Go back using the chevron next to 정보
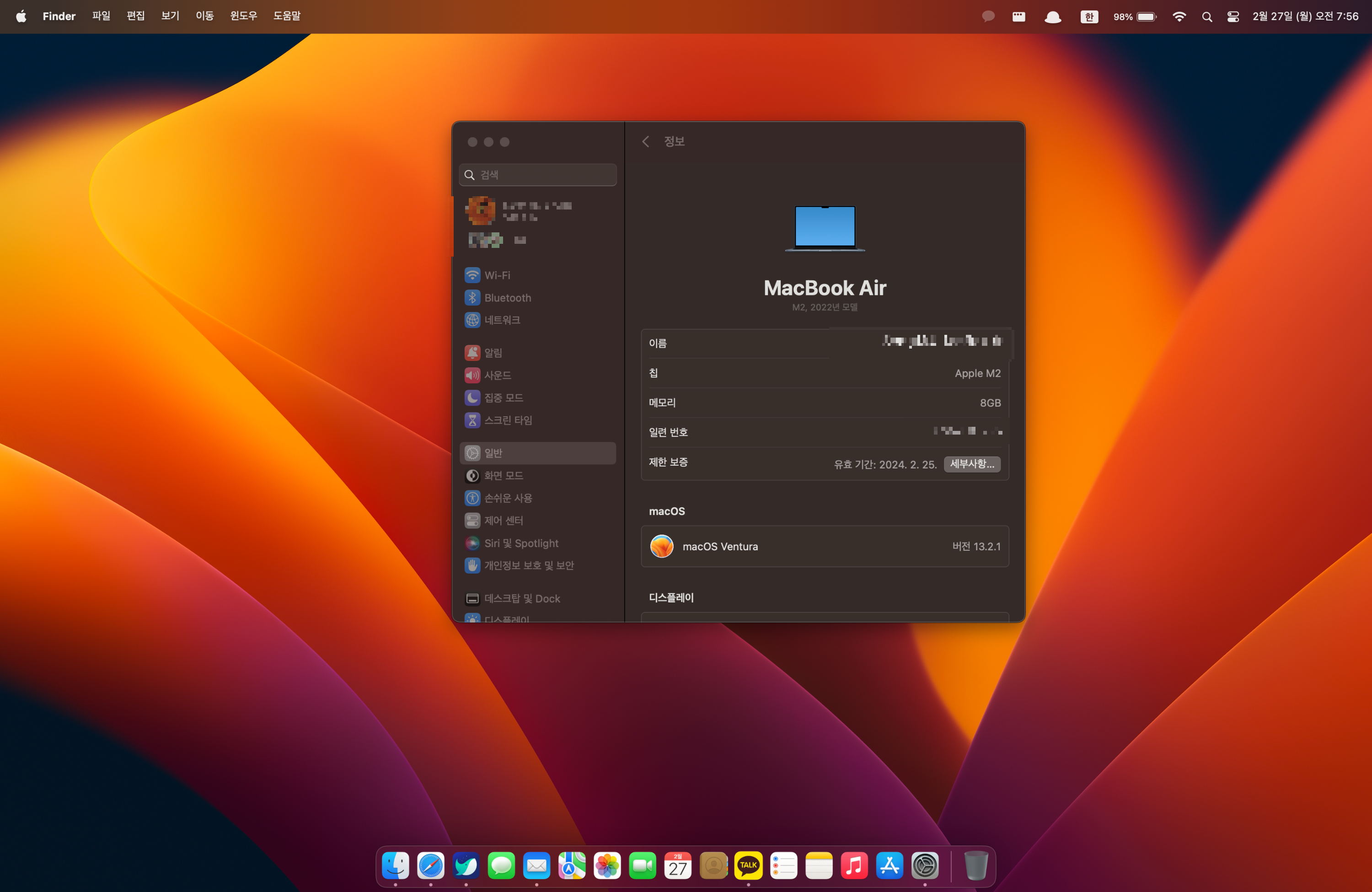Image resolution: width=1372 pixels, height=892 pixels. (646, 141)
